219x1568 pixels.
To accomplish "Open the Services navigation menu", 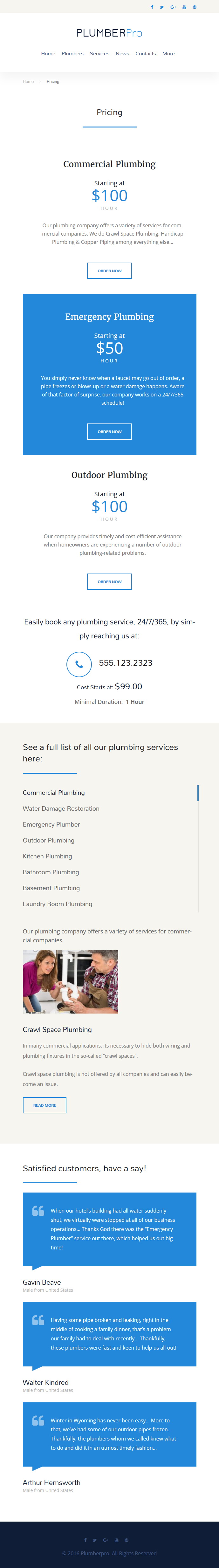I will click(x=100, y=53).
